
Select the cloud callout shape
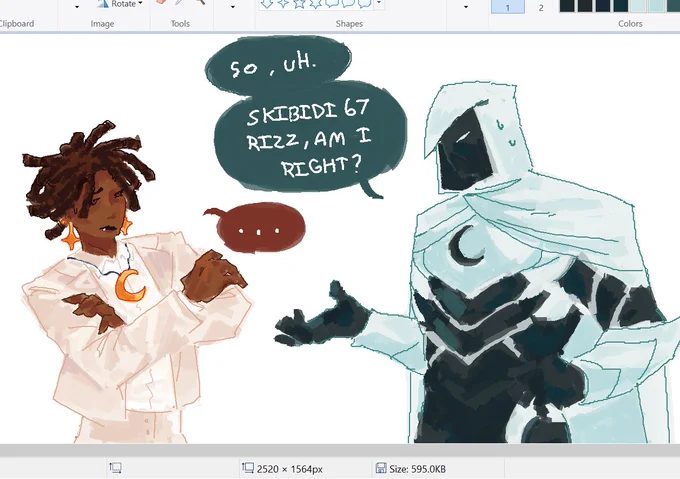365,3
